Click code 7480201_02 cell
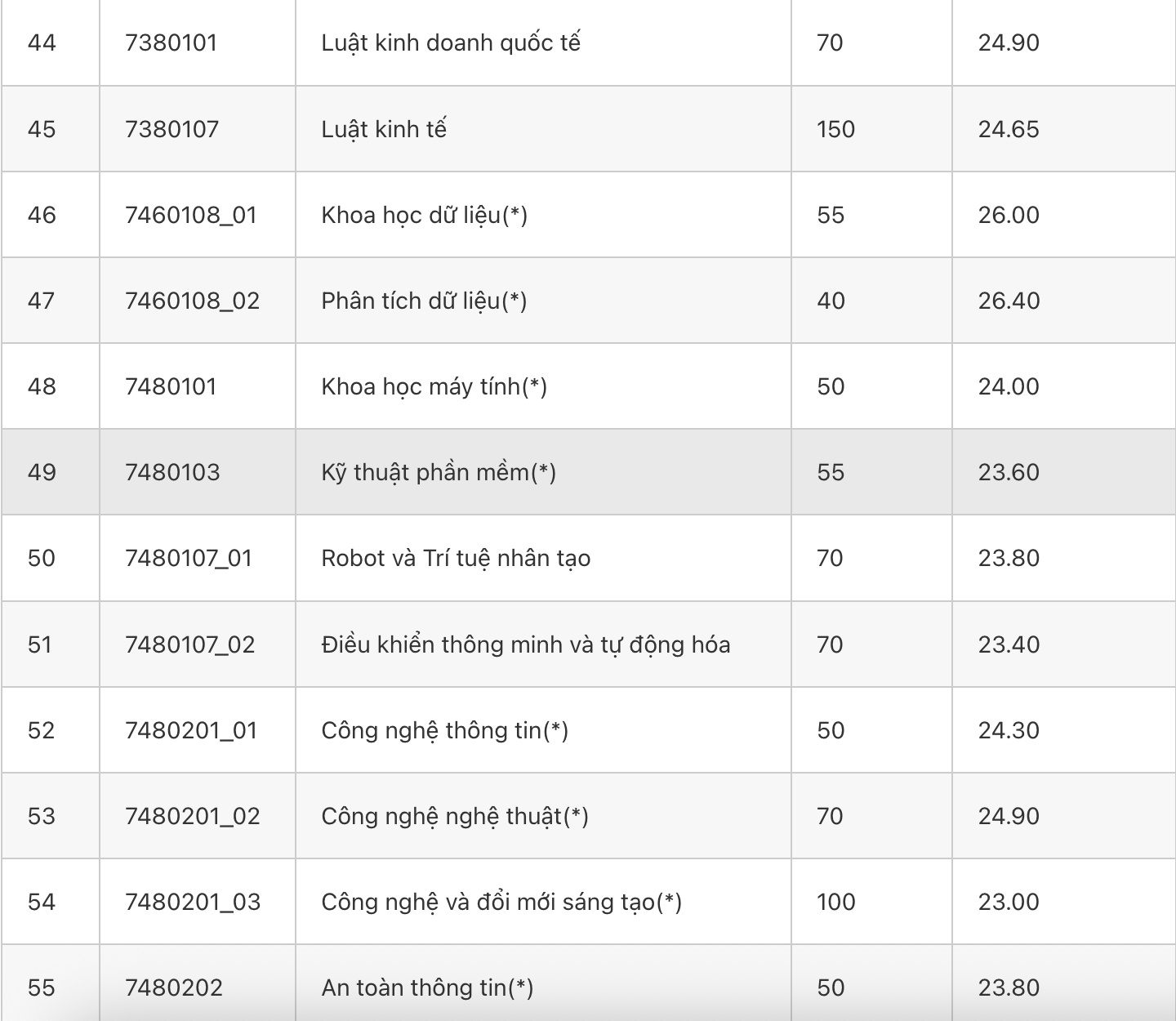 tap(198, 816)
